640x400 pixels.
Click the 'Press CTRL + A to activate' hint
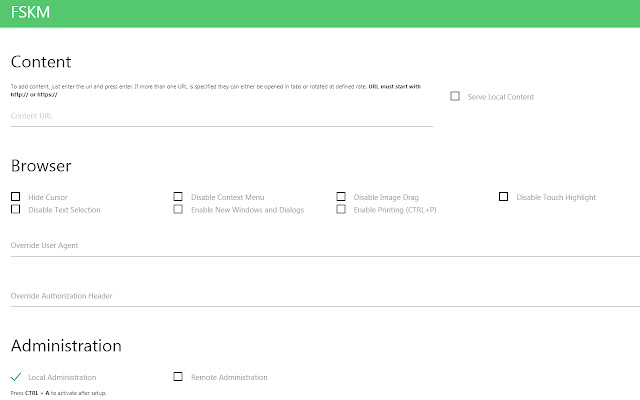[x=58, y=393]
